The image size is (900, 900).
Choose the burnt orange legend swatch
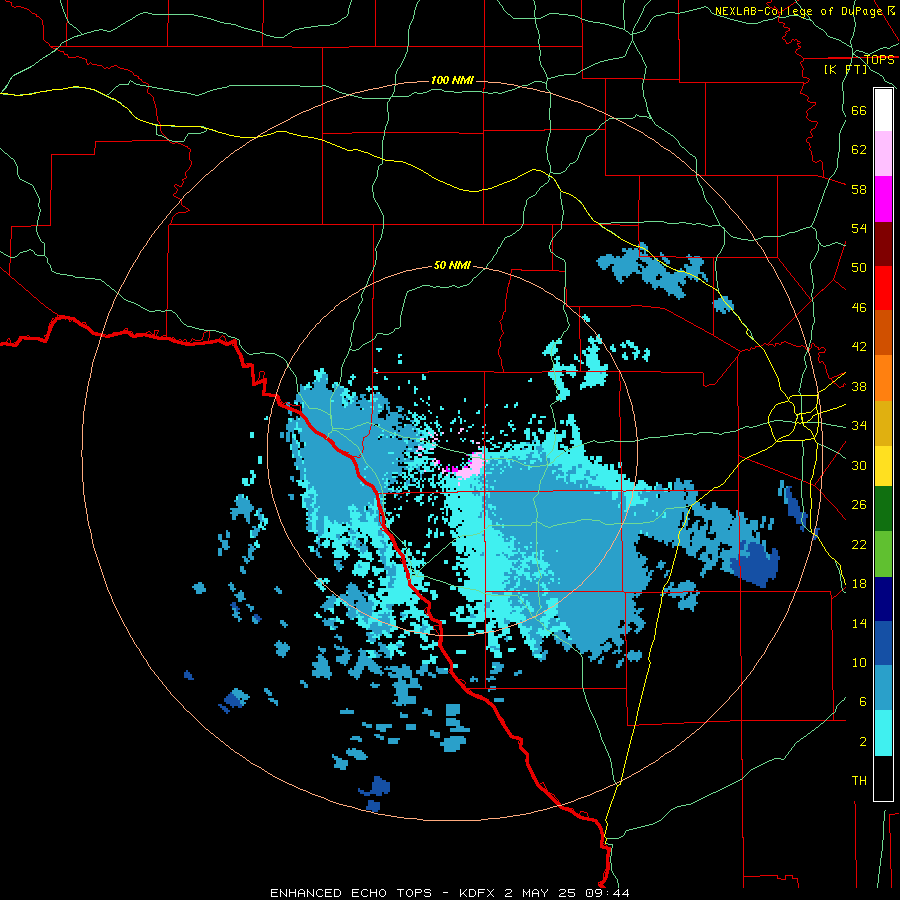point(883,333)
